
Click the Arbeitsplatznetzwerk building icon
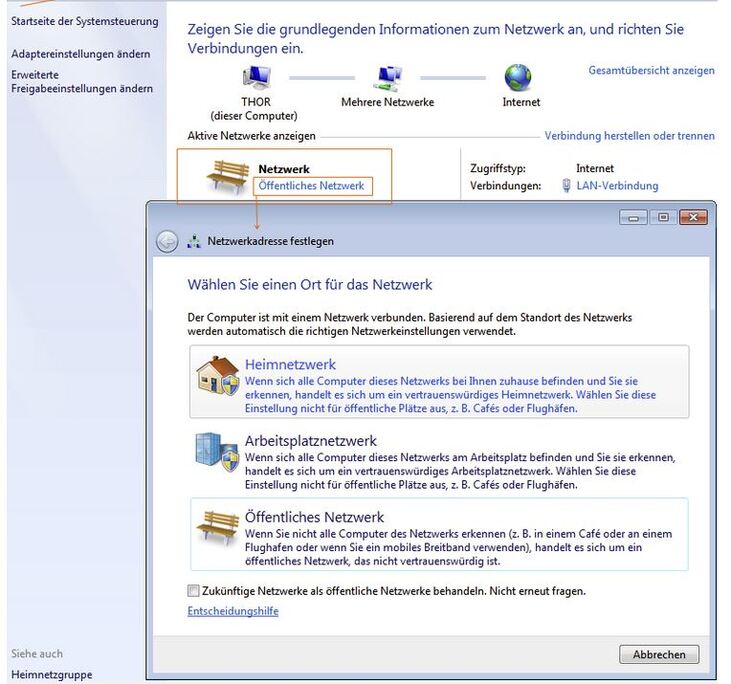click(x=217, y=452)
